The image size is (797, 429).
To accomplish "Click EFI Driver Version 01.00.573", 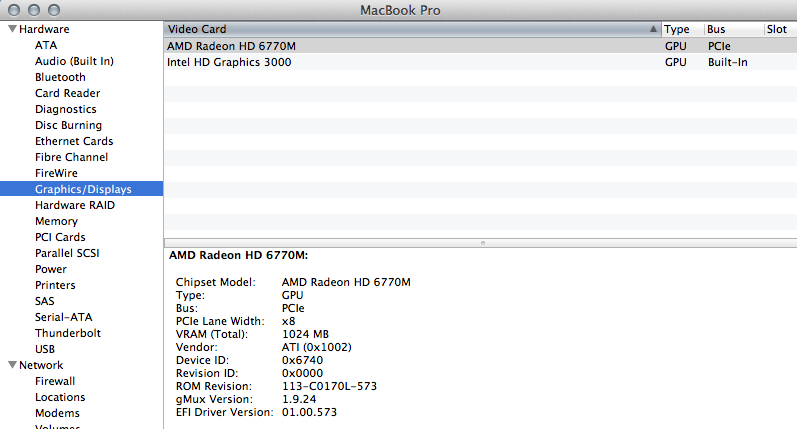I will pyautogui.click(x=310, y=412).
